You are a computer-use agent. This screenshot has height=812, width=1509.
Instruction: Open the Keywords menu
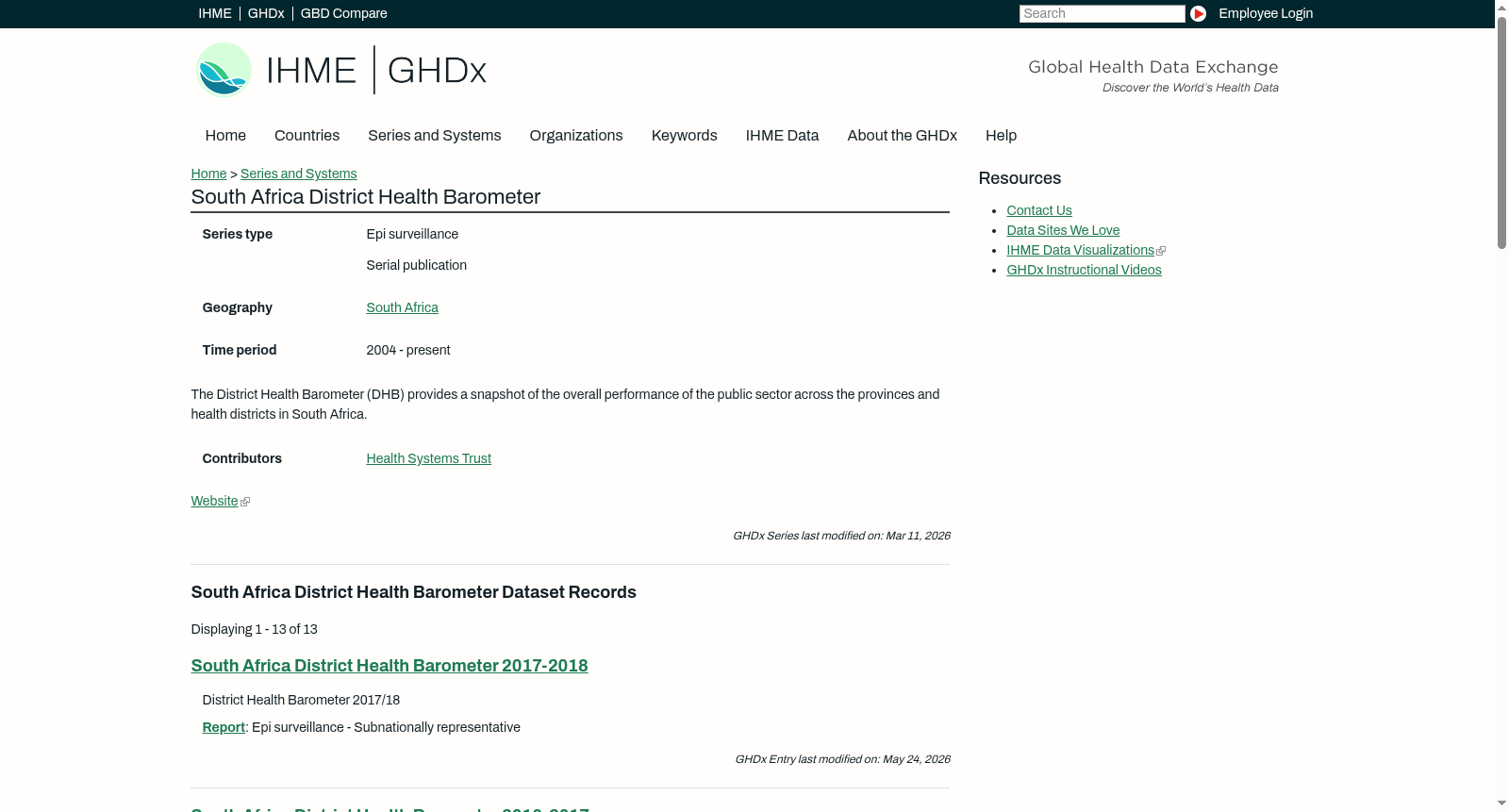point(685,136)
